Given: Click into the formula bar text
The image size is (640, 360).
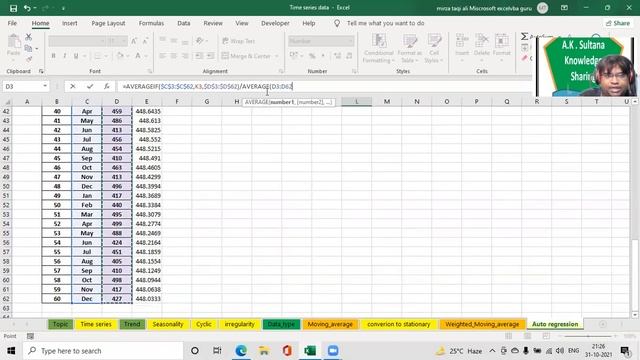Looking at the screenshot, I should pos(207,86).
